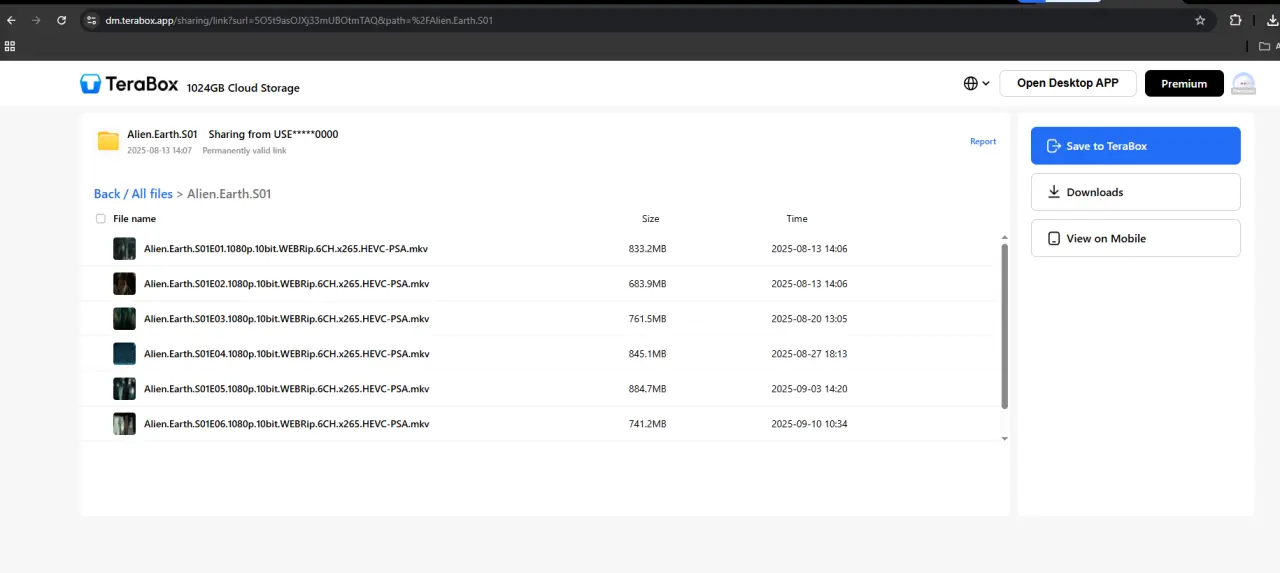
Task: Click the user avatar icon
Action: [1243, 84]
